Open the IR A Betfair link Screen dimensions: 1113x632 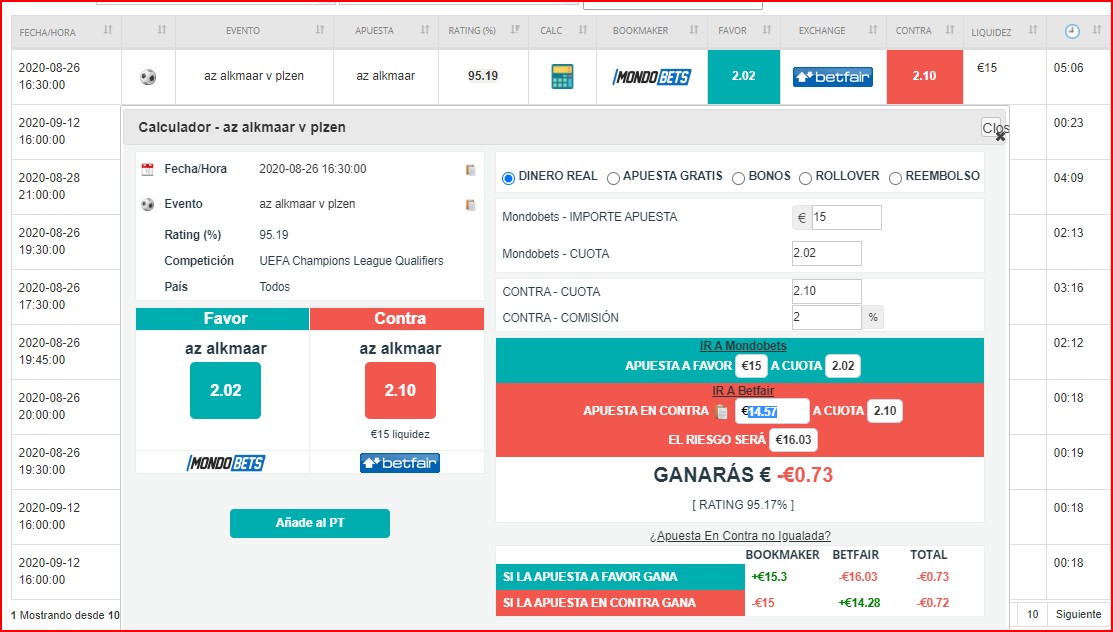click(x=742, y=391)
